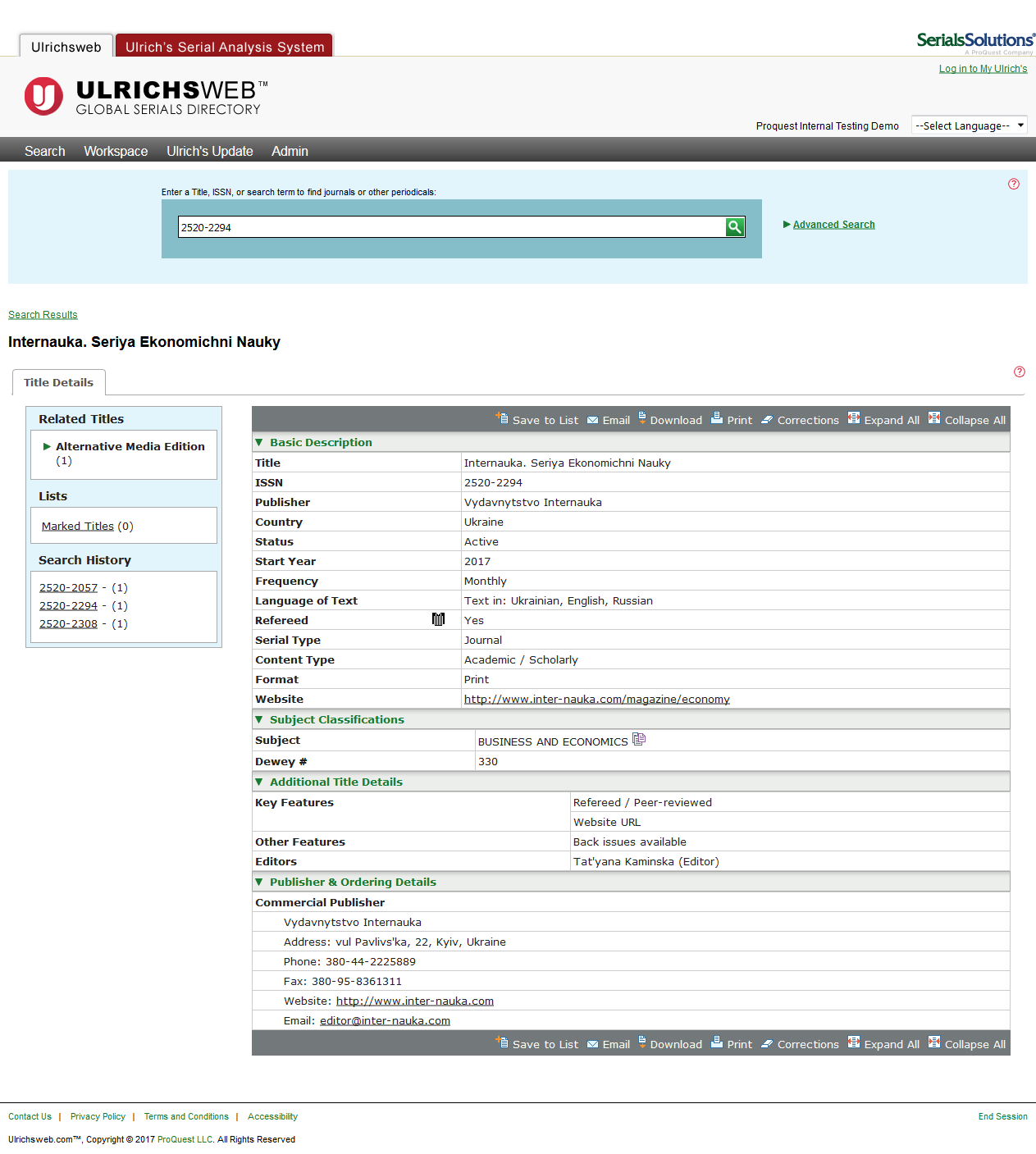This screenshot has height=1154, width=1036.
Task: Click the Frequency value Monthly
Action: [x=486, y=581]
